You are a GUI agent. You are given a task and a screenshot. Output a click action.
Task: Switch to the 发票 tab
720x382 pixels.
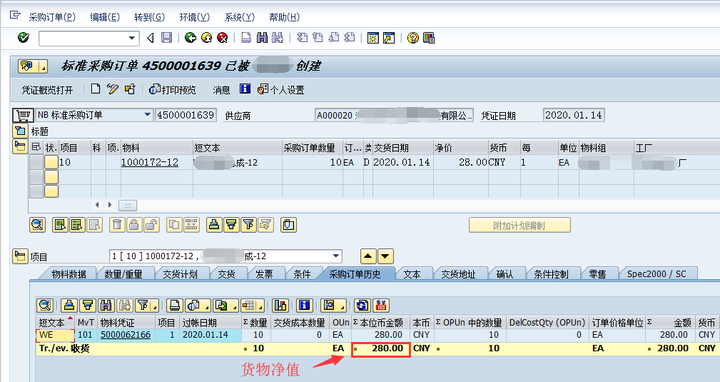(x=264, y=274)
